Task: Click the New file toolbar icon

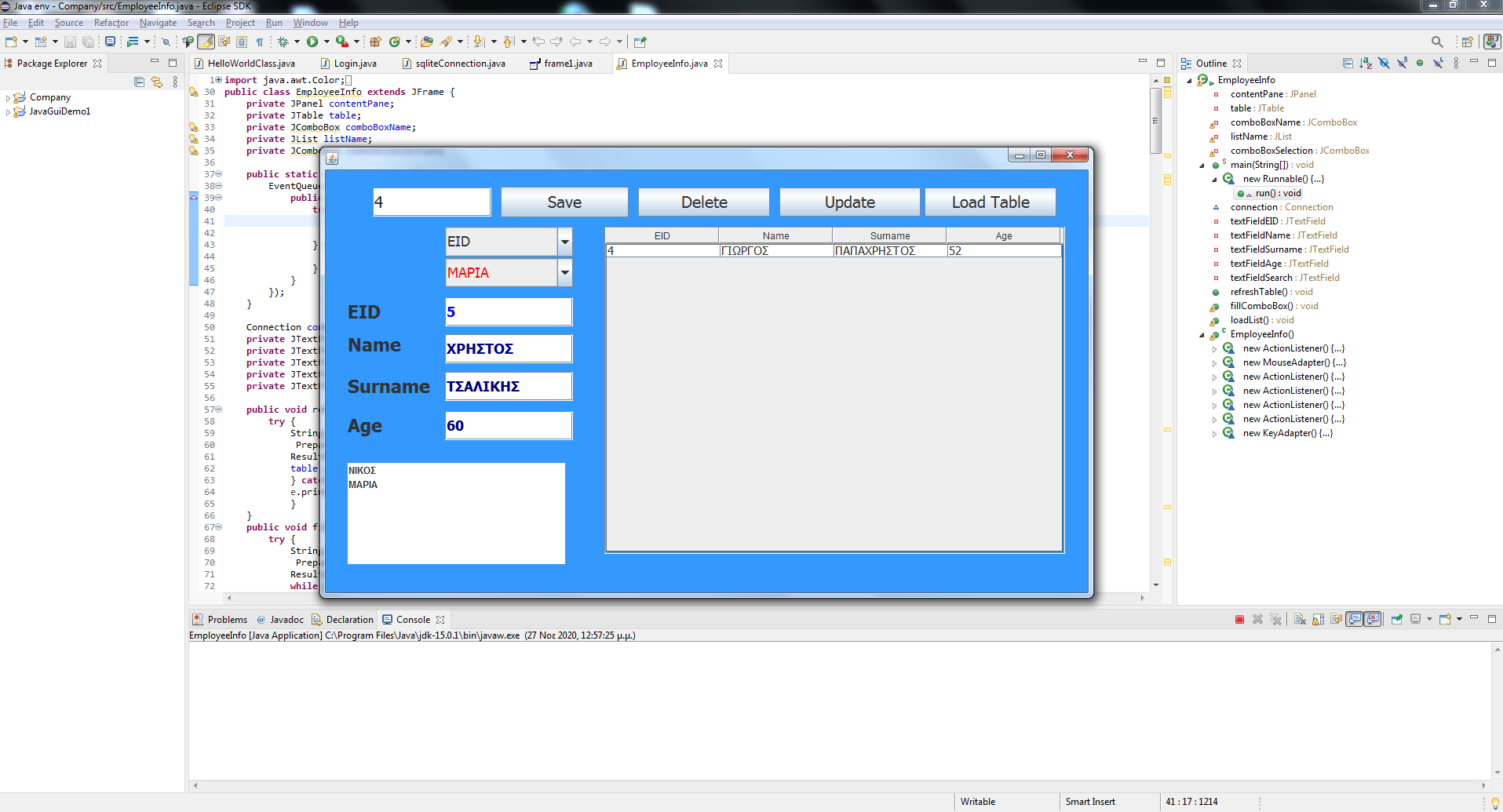Action: tap(11, 42)
